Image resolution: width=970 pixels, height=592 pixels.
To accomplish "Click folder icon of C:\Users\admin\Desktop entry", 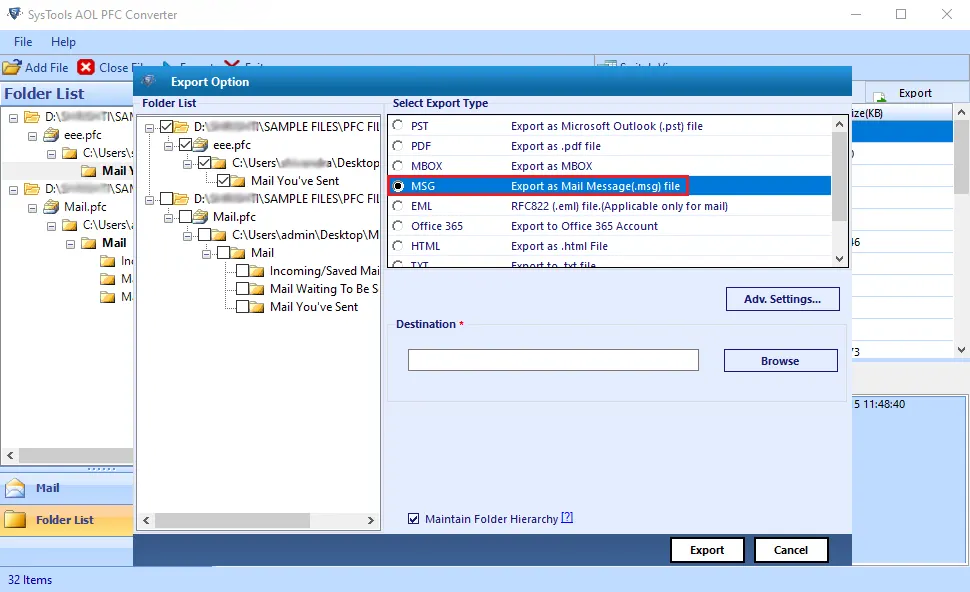I will [x=219, y=235].
